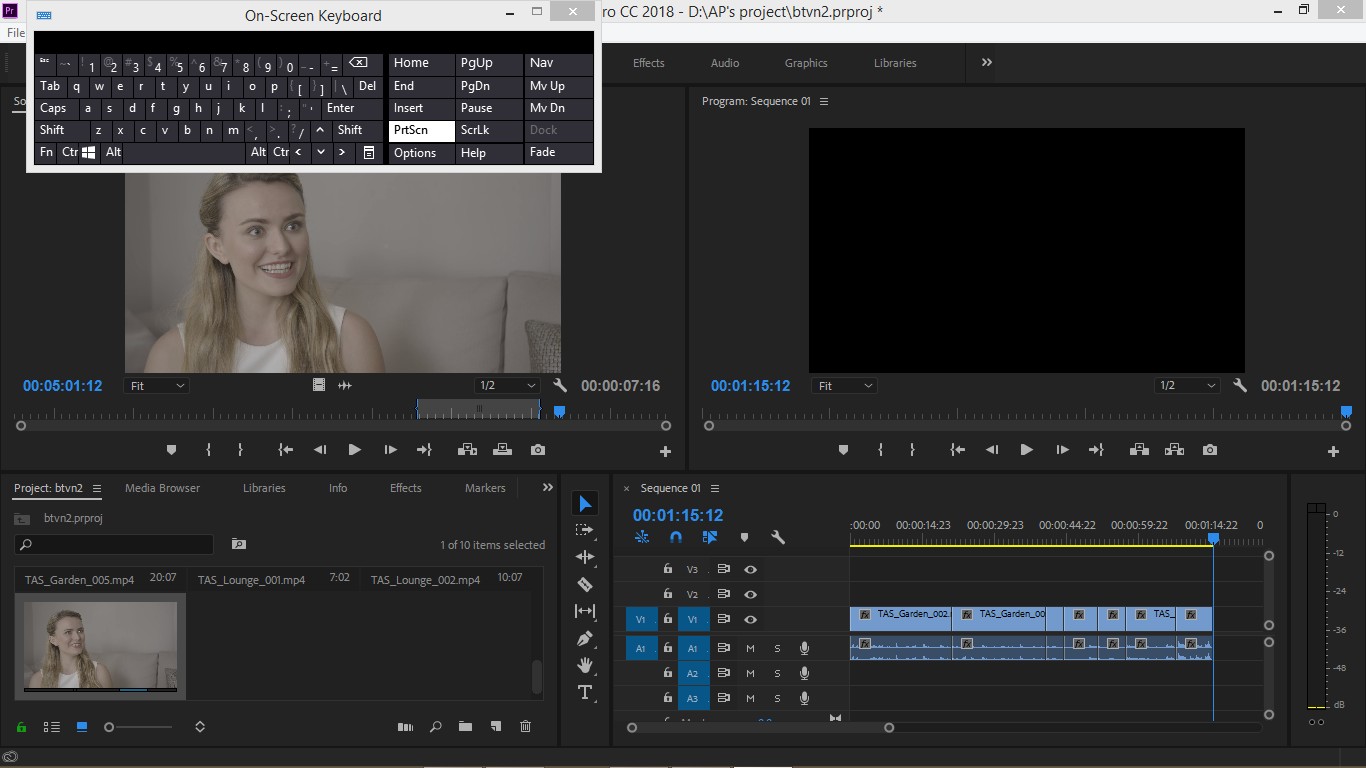Screen dimensions: 1366x768
Task: Solo audio track A2
Action: [x=777, y=673]
